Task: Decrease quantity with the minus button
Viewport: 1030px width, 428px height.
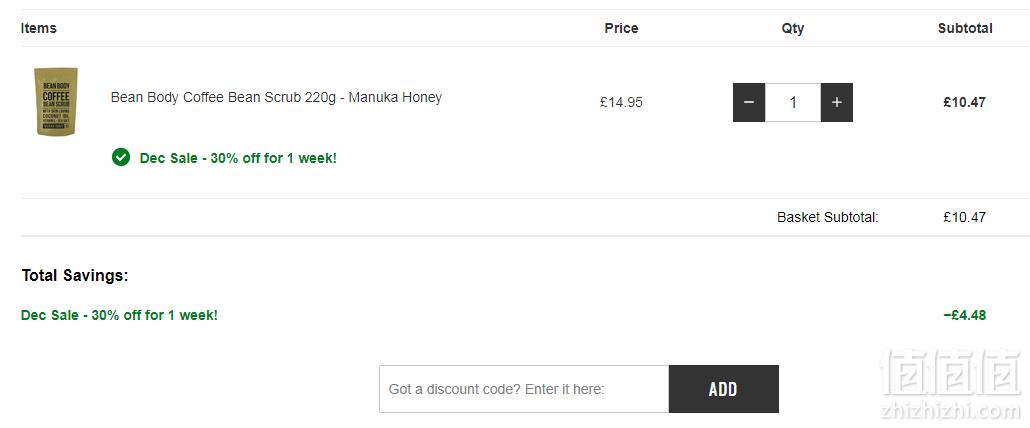Action: [x=749, y=102]
